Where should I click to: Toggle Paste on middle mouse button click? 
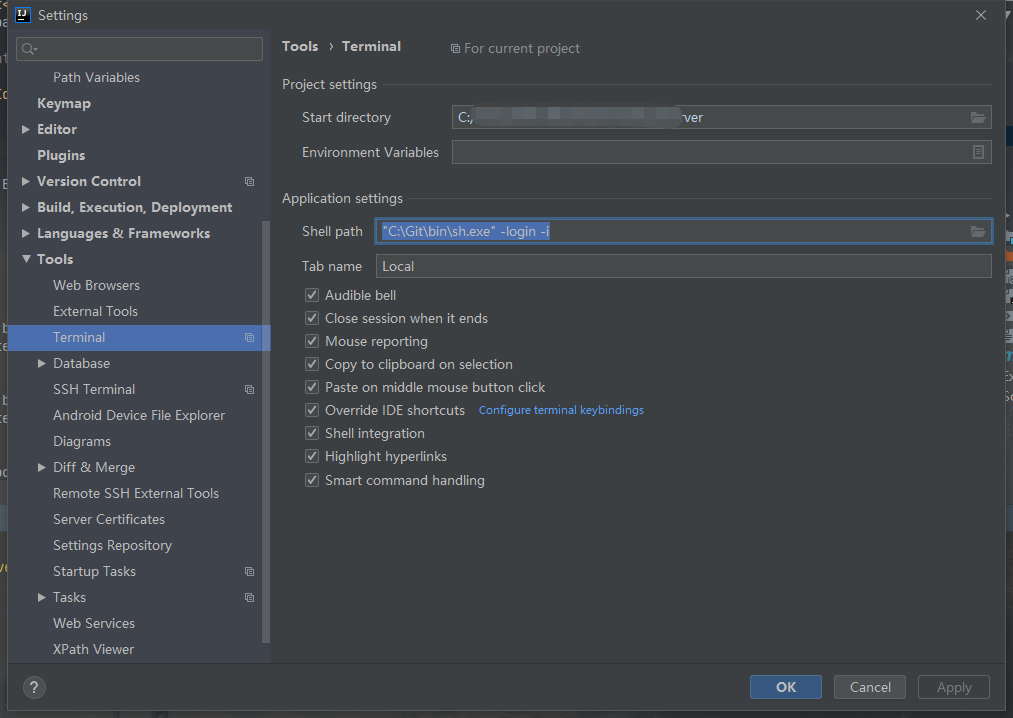312,387
